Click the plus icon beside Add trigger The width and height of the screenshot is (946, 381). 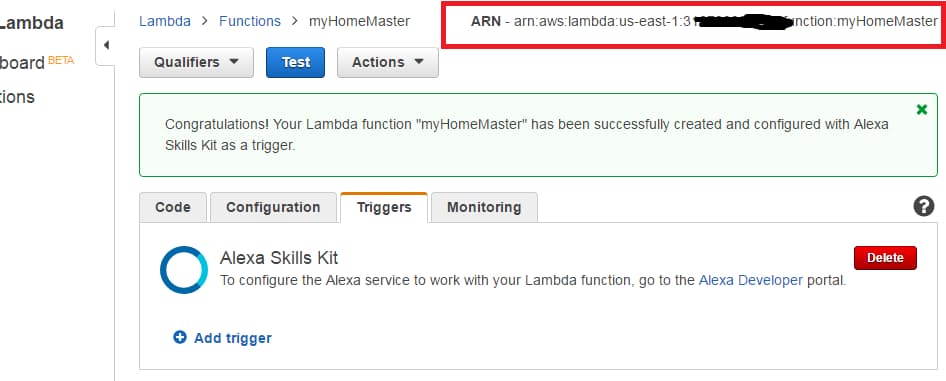[180, 337]
